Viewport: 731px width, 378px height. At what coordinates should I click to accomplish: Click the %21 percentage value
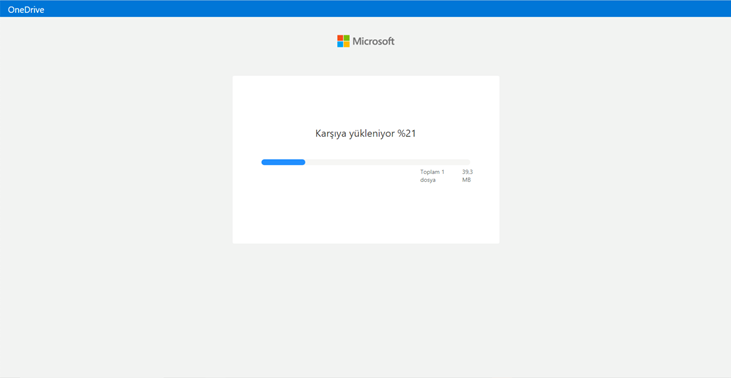pyautogui.click(x=407, y=134)
